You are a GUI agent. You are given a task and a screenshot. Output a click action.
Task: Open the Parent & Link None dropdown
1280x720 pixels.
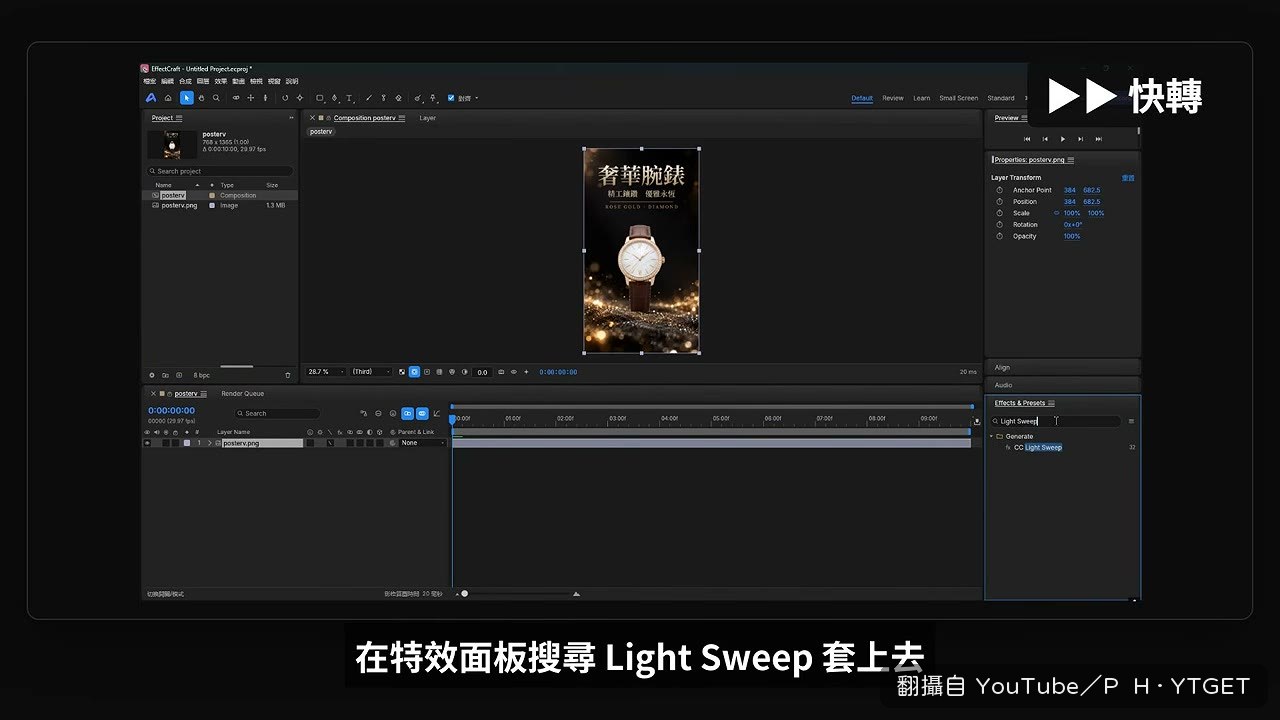[423, 443]
